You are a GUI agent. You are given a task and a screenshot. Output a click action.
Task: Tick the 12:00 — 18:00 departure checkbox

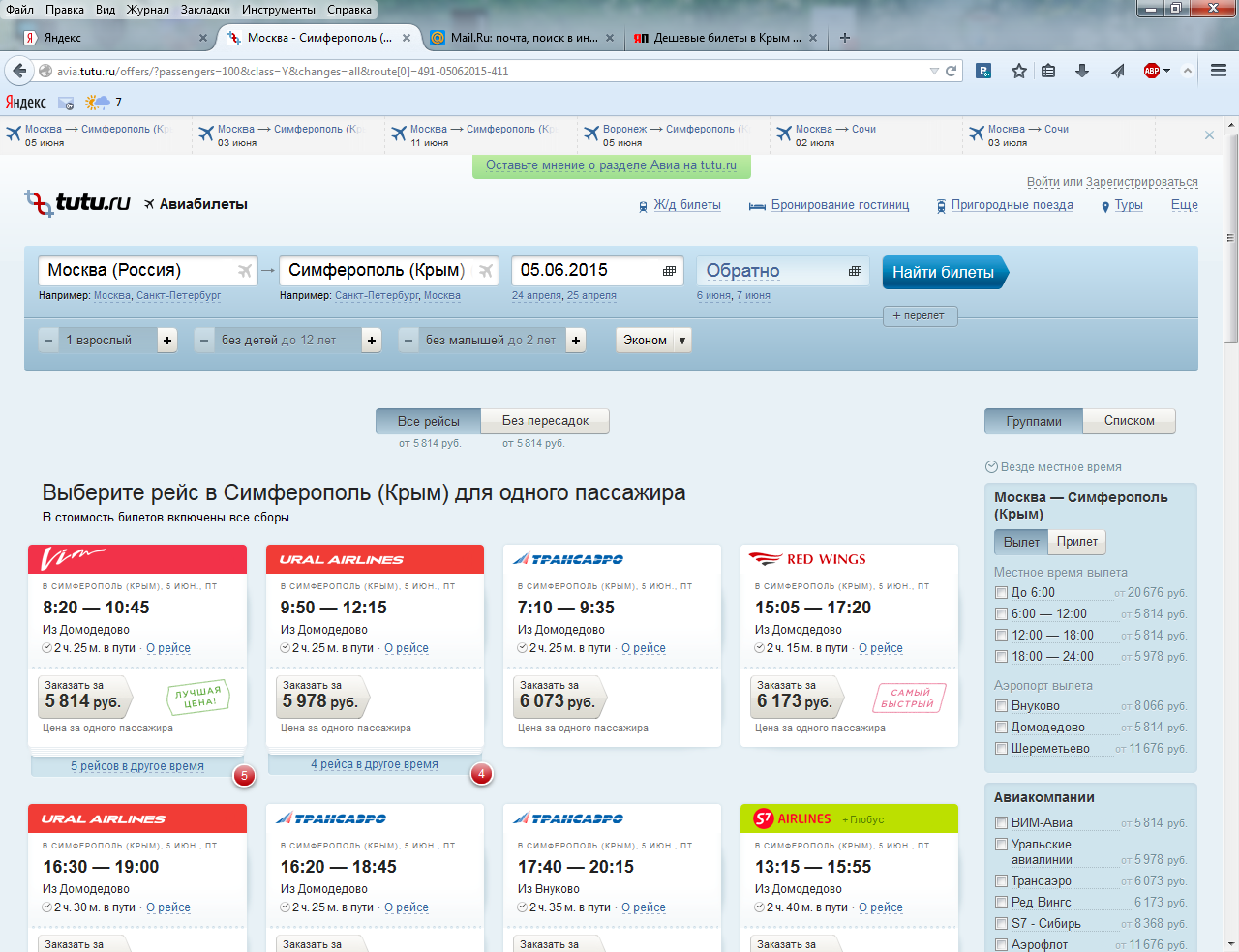point(1002,636)
